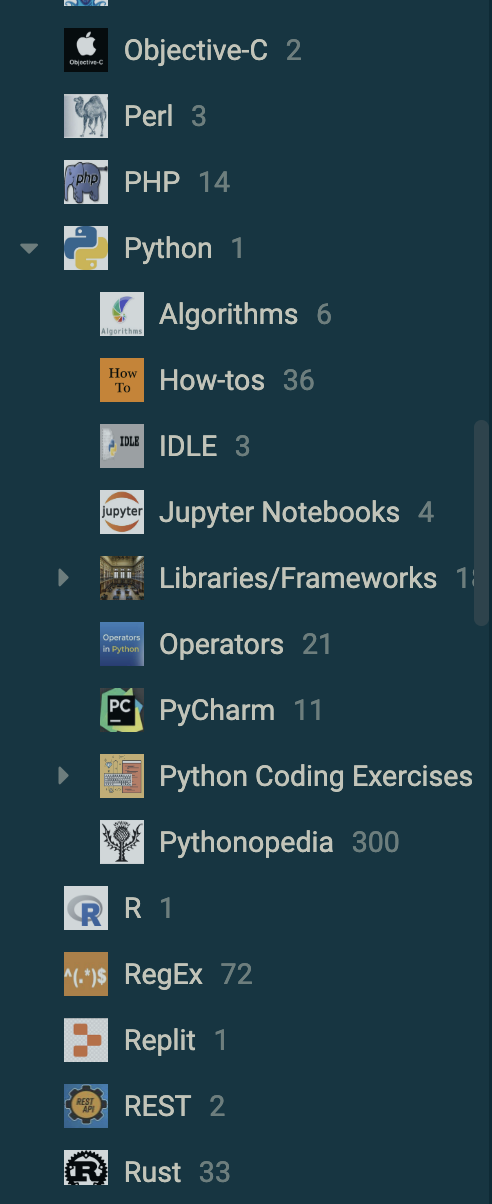This screenshot has width=492, height=1204.
Task: Click the Objective-C apple icon
Action: [86, 50]
